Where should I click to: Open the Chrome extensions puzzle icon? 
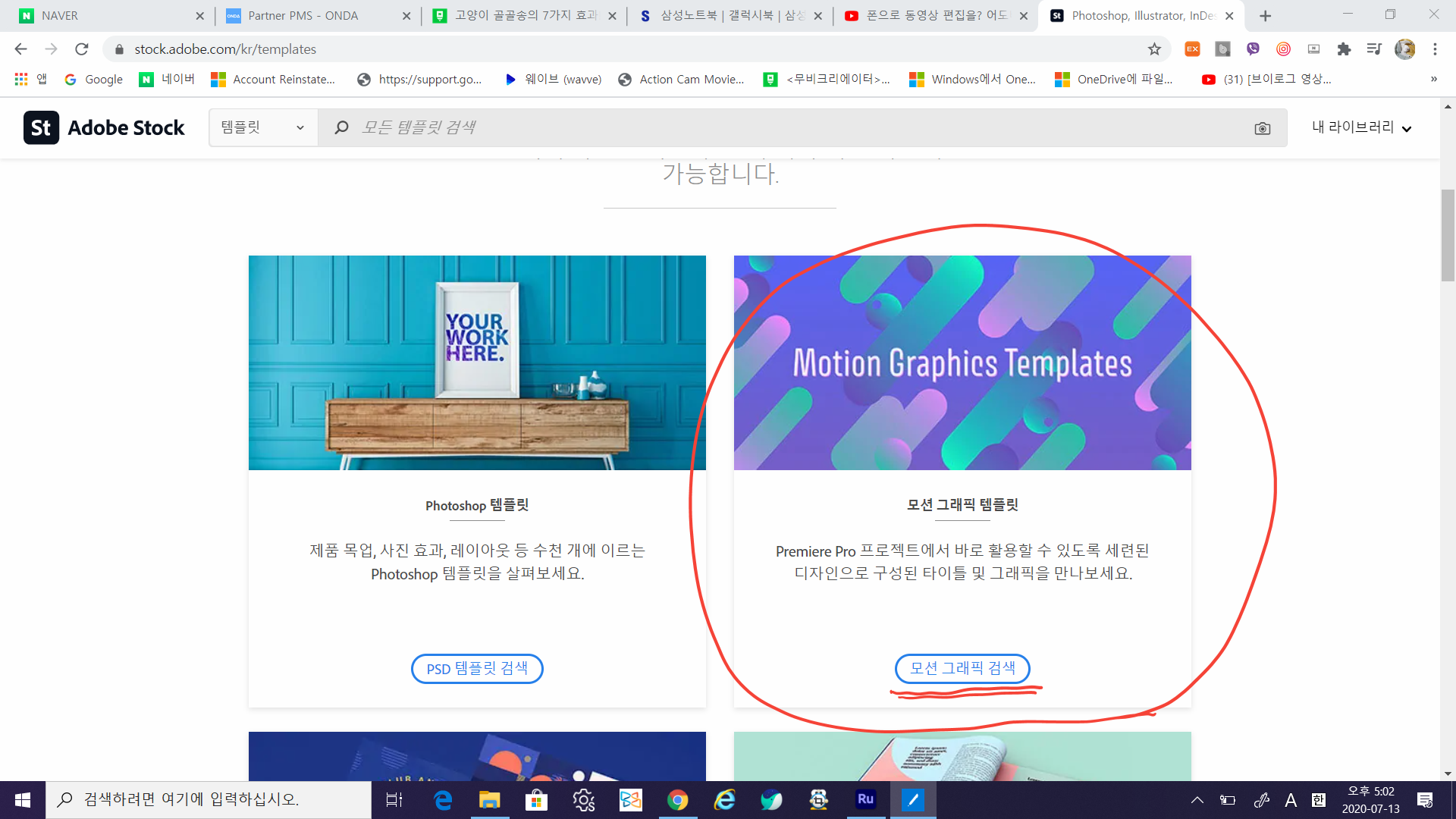(1344, 49)
